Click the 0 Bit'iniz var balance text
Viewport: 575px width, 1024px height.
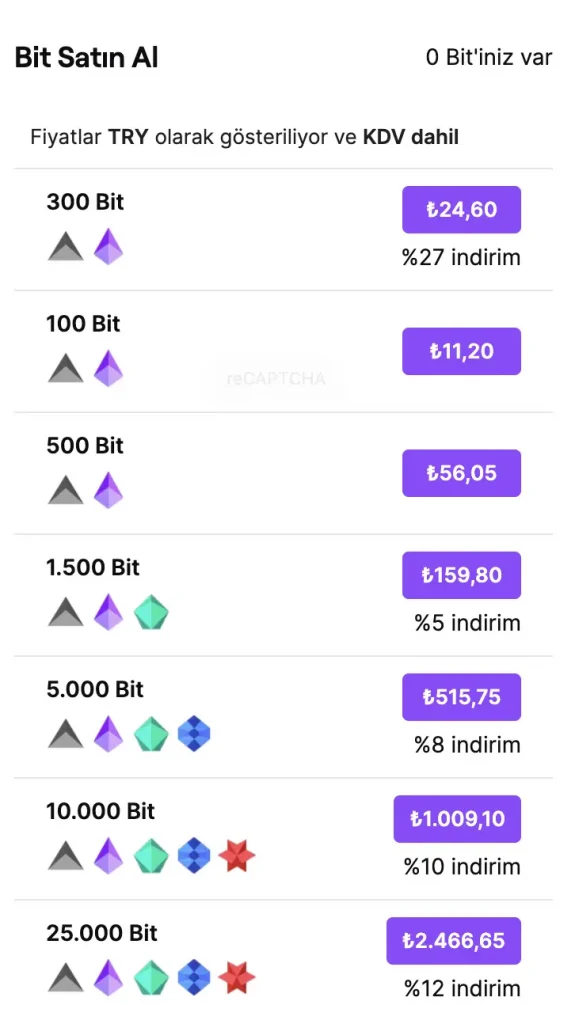click(x=489, y=57)
